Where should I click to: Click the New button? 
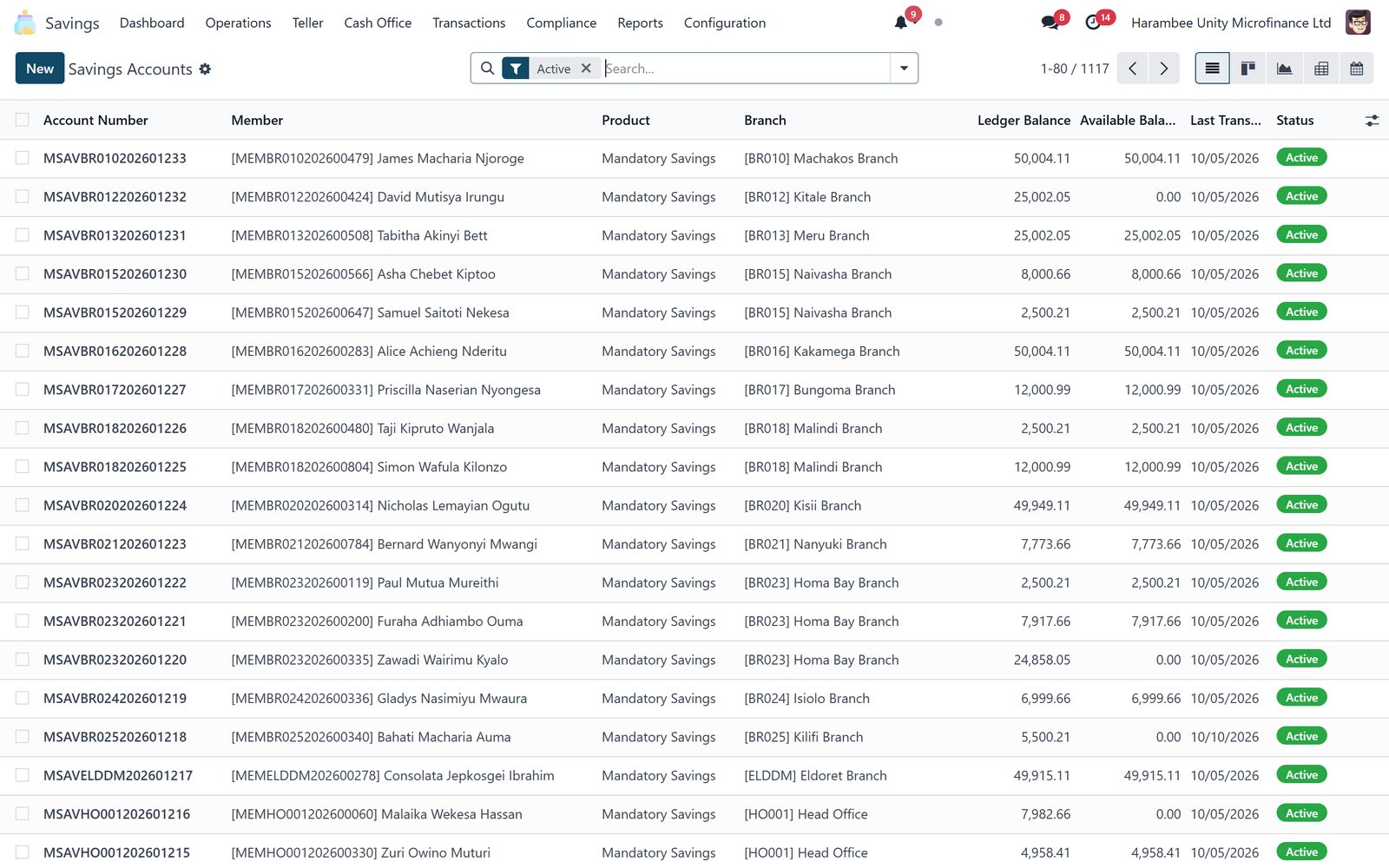[x=40, y=69]
